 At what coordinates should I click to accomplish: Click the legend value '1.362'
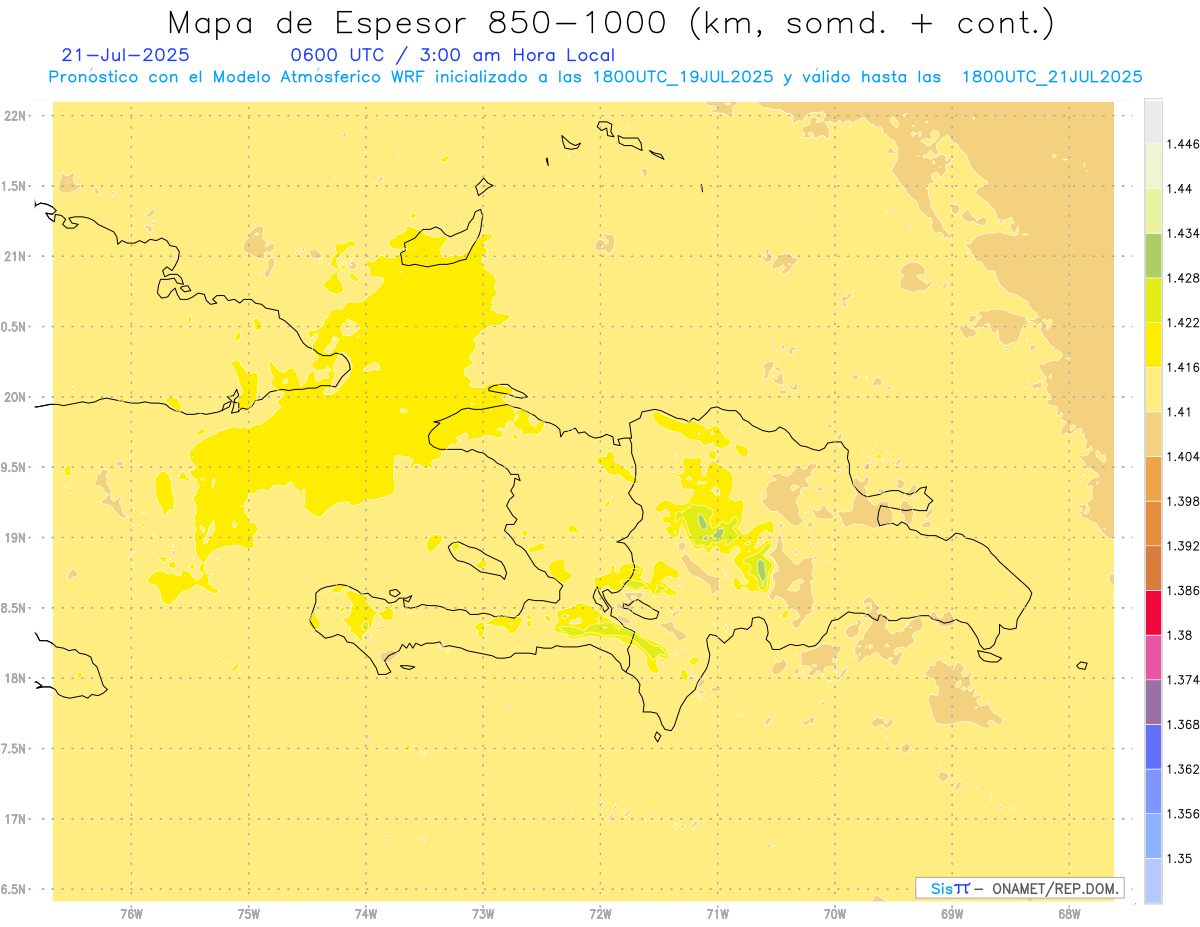tap(1182, 769)
